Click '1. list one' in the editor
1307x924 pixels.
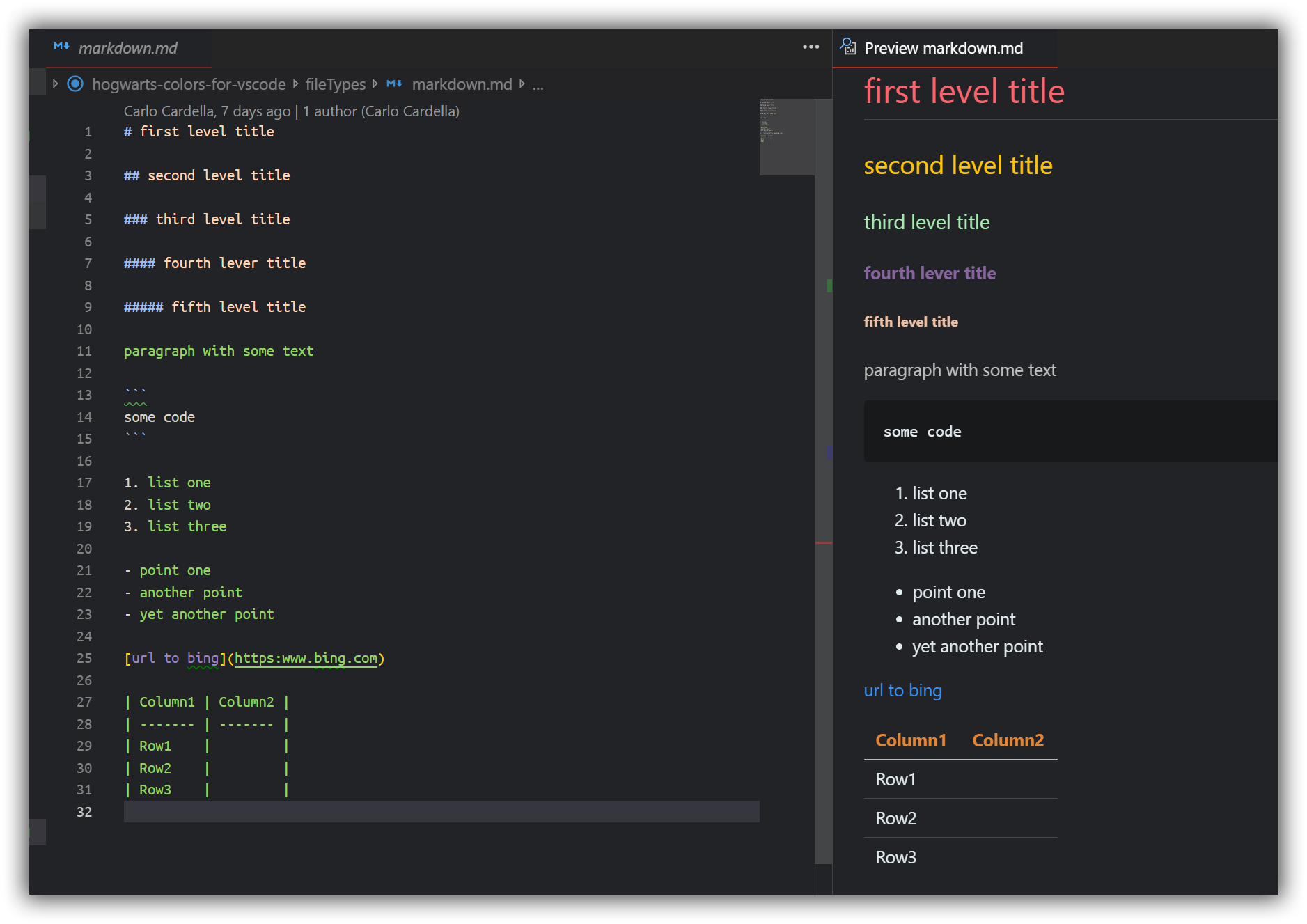tap(167, 483)
